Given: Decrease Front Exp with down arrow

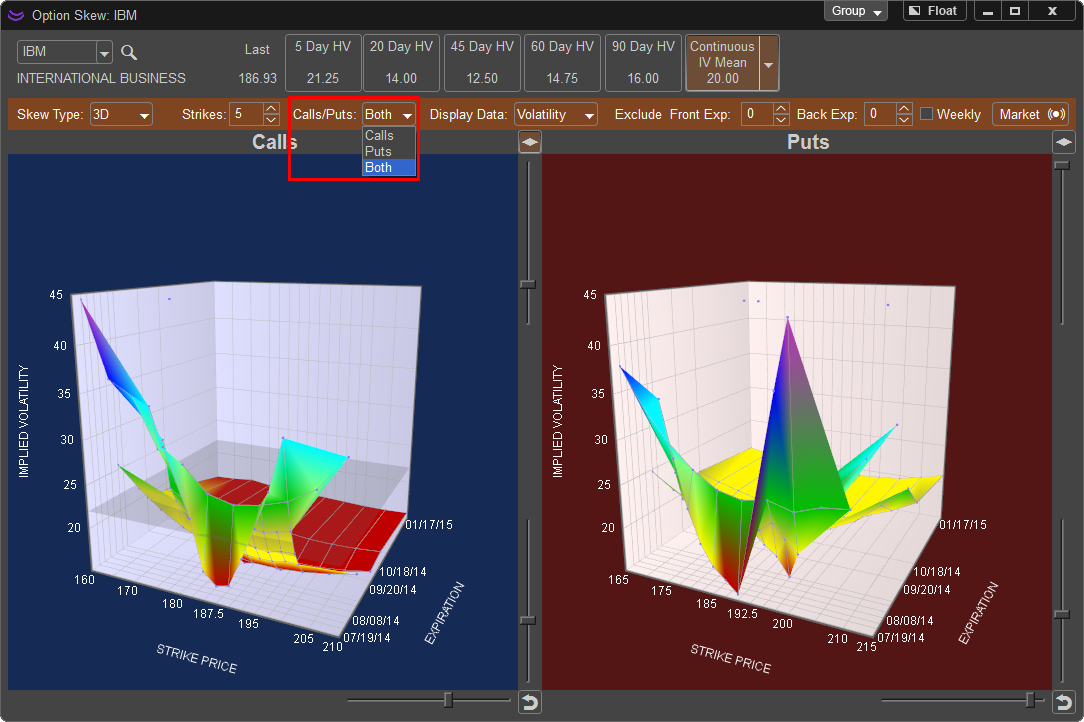Looking at the screenshot, I should [x=781, y=120].
